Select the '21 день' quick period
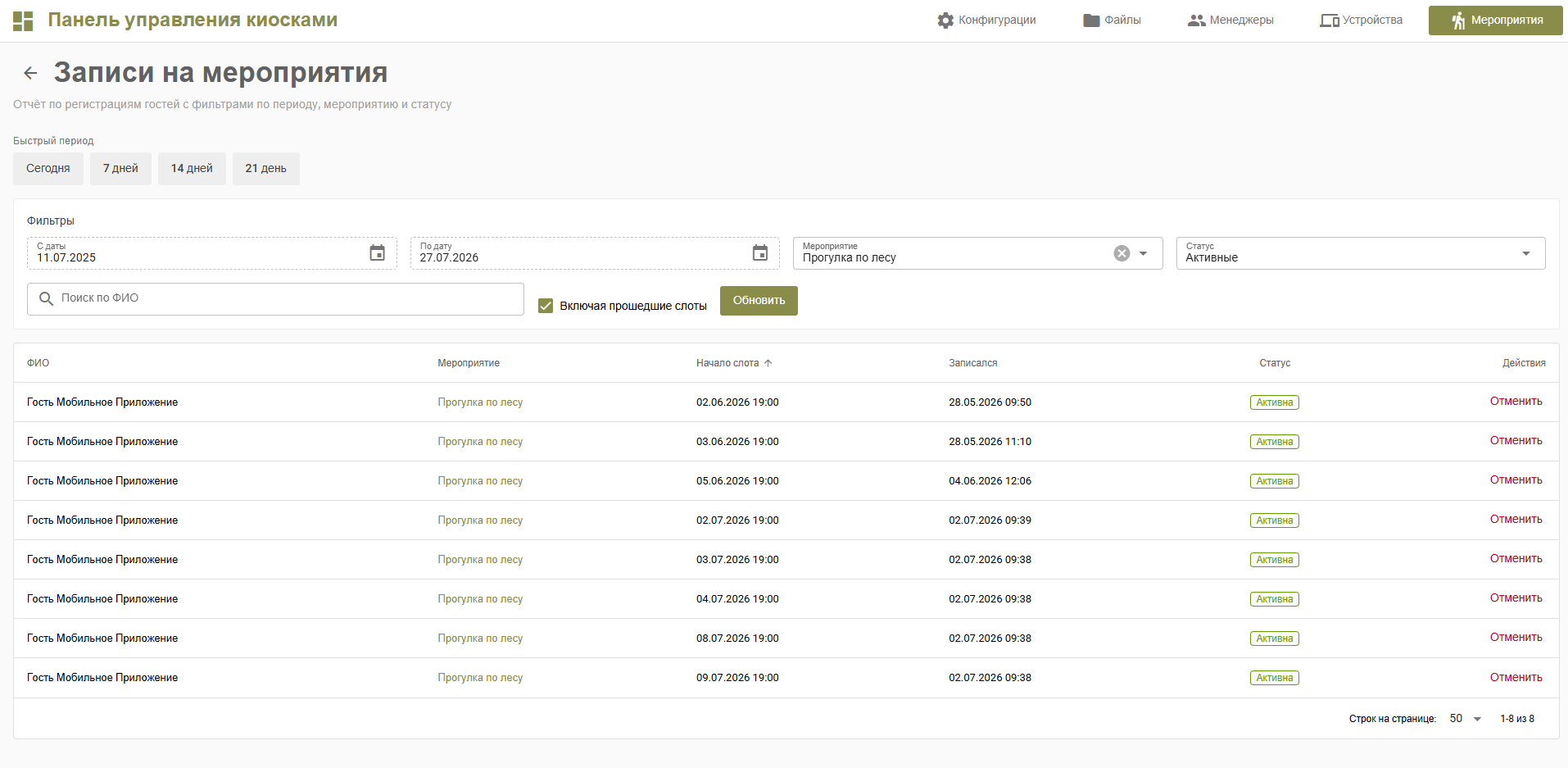 (266, 169)
